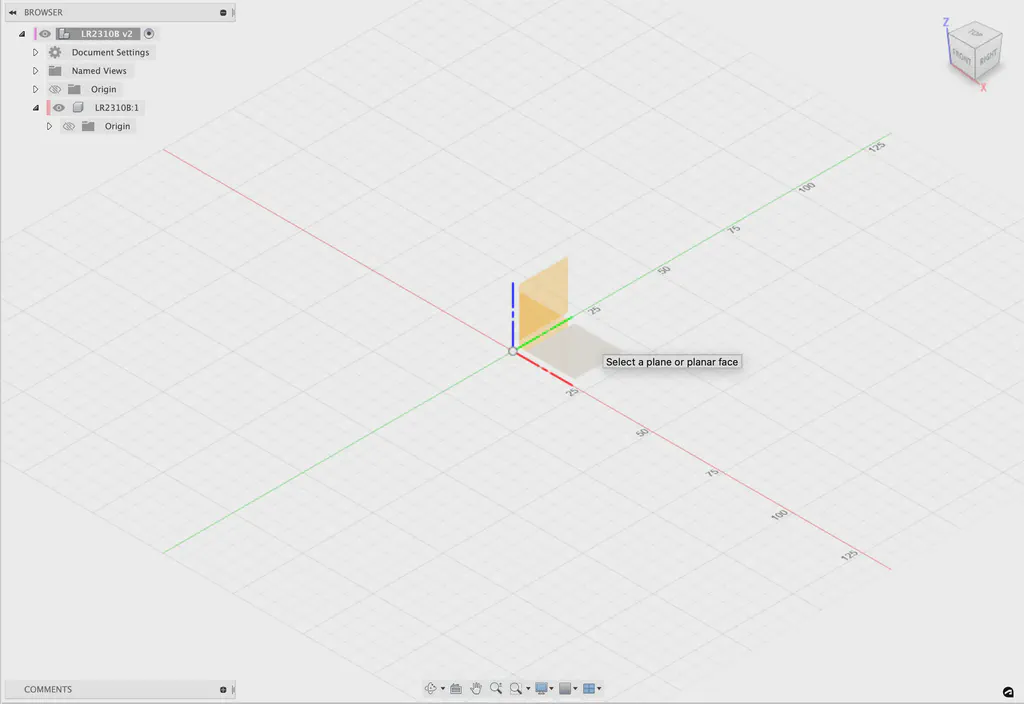1024x704 pixels.
Task: Click the Zoom Window fit icon
Action: pyautogui.click(x=516, y=688)
